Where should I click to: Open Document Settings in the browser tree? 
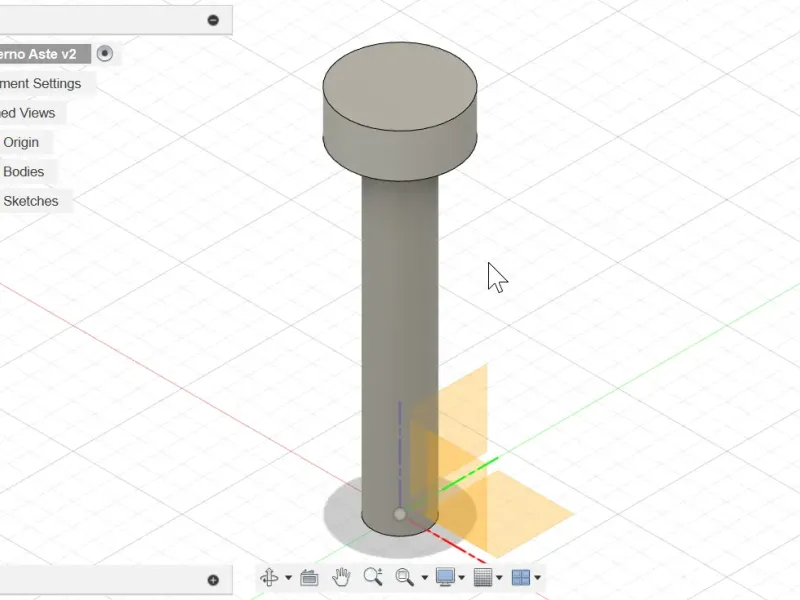(x=40, y=83)
